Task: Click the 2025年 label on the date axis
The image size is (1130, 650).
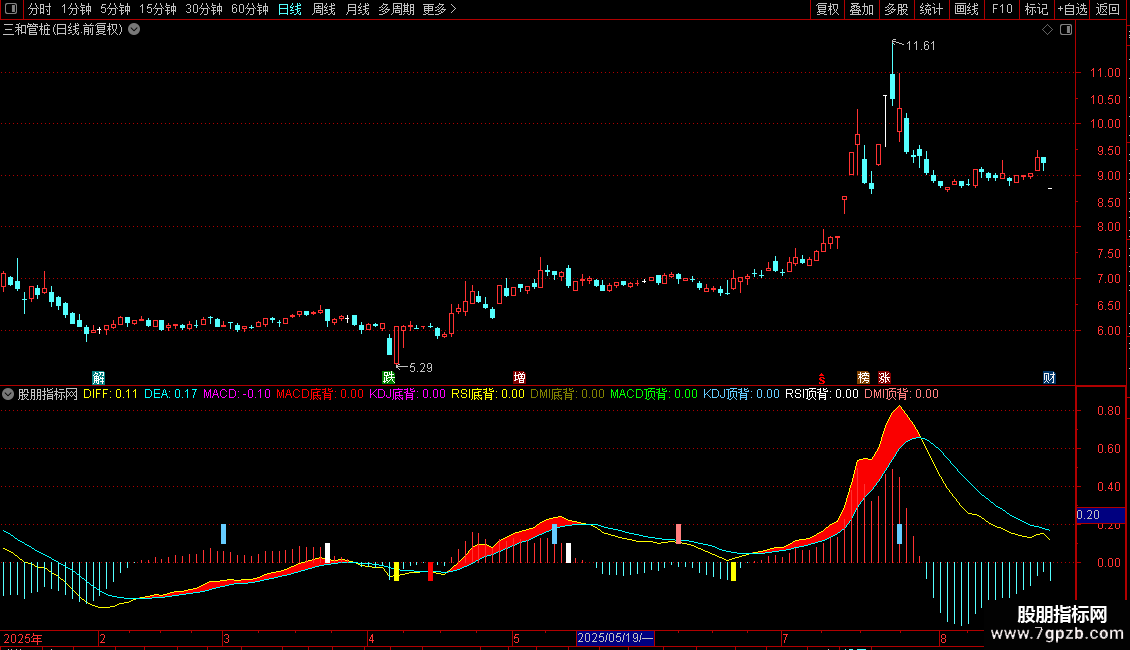Action: click(x=23, y=638)
